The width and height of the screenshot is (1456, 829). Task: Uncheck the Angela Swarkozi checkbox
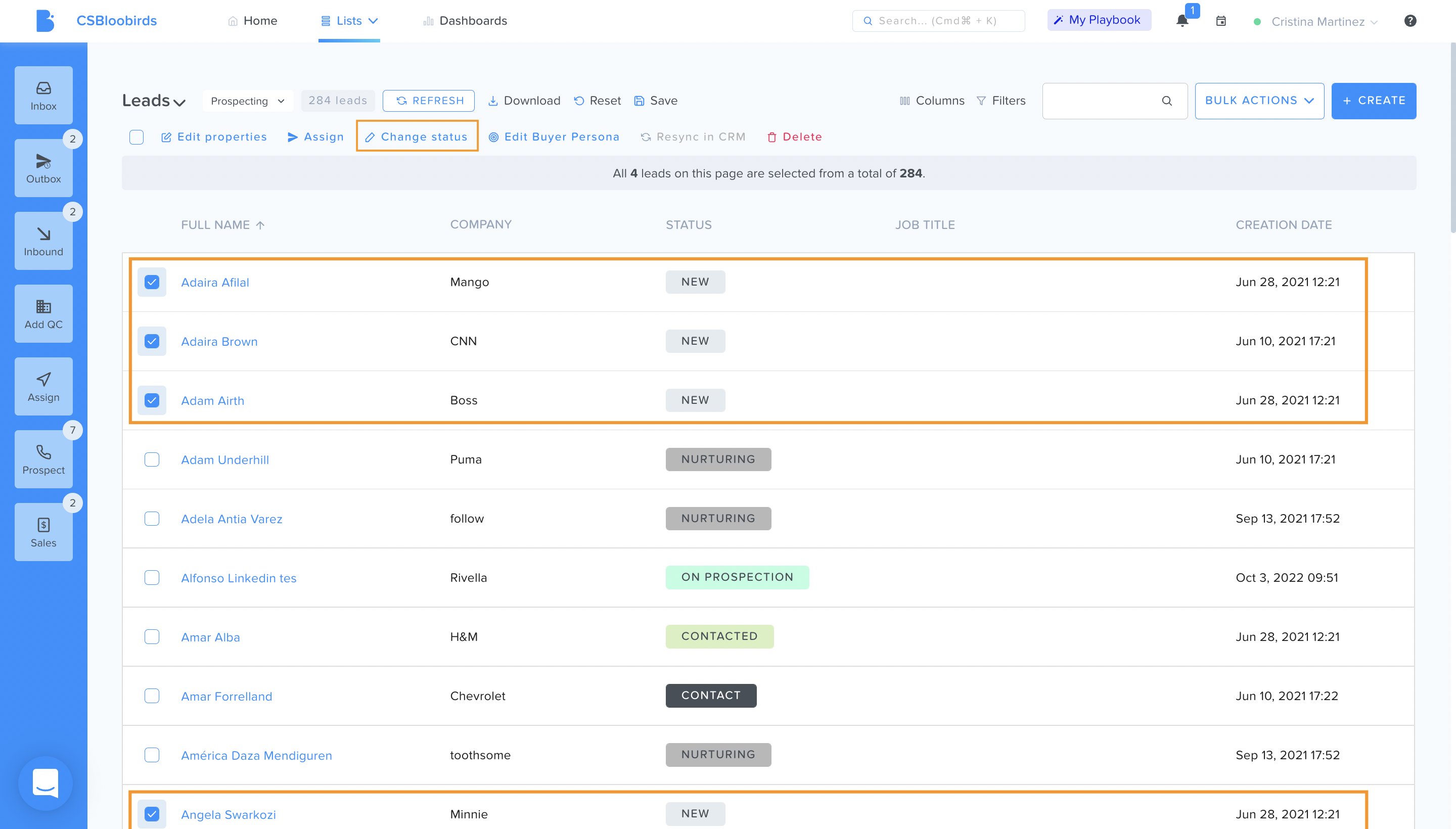pyautogui.click(x=152, y=814)
